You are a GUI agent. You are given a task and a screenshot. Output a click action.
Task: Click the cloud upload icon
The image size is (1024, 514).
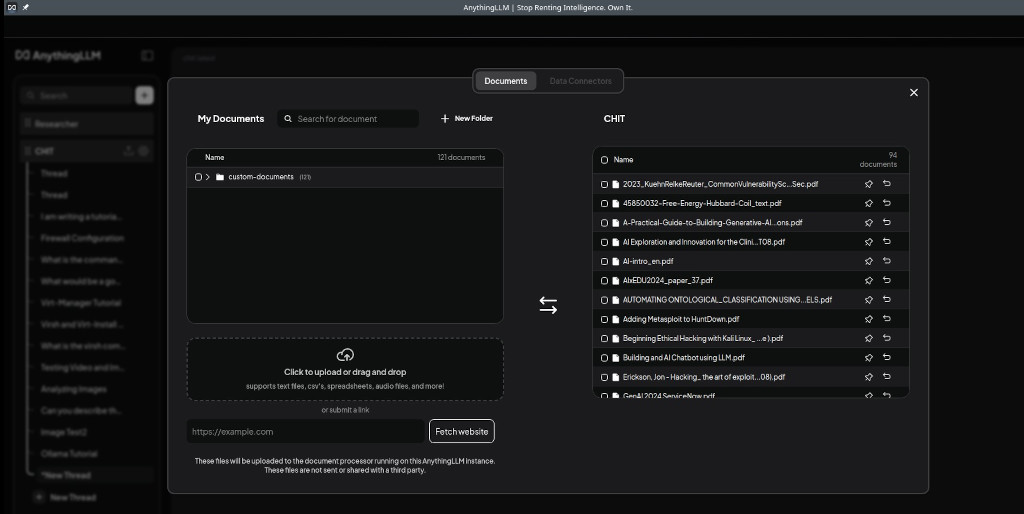click(x=345, y=355)
